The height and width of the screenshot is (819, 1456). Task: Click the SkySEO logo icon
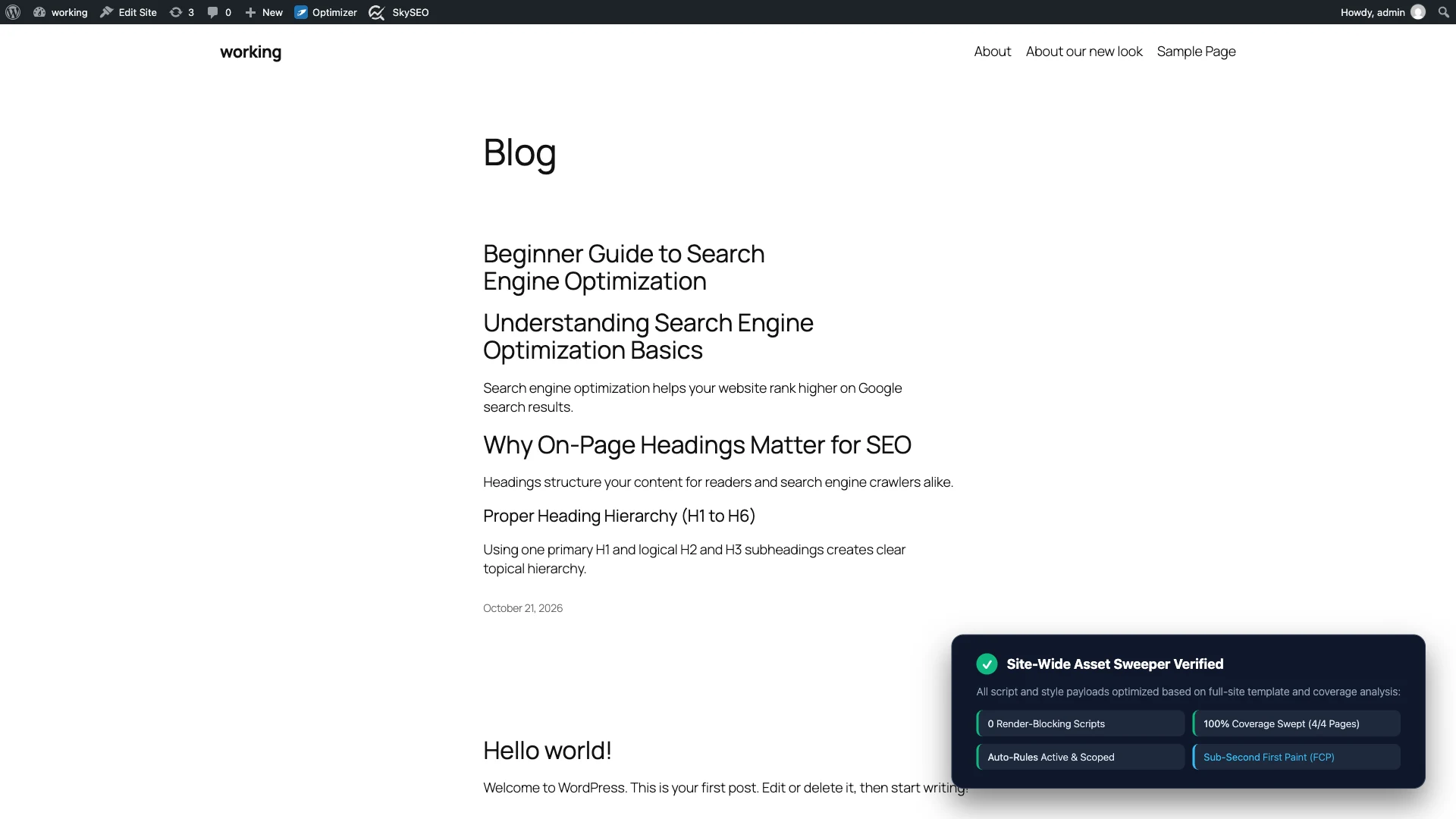(x=377, y=12)
